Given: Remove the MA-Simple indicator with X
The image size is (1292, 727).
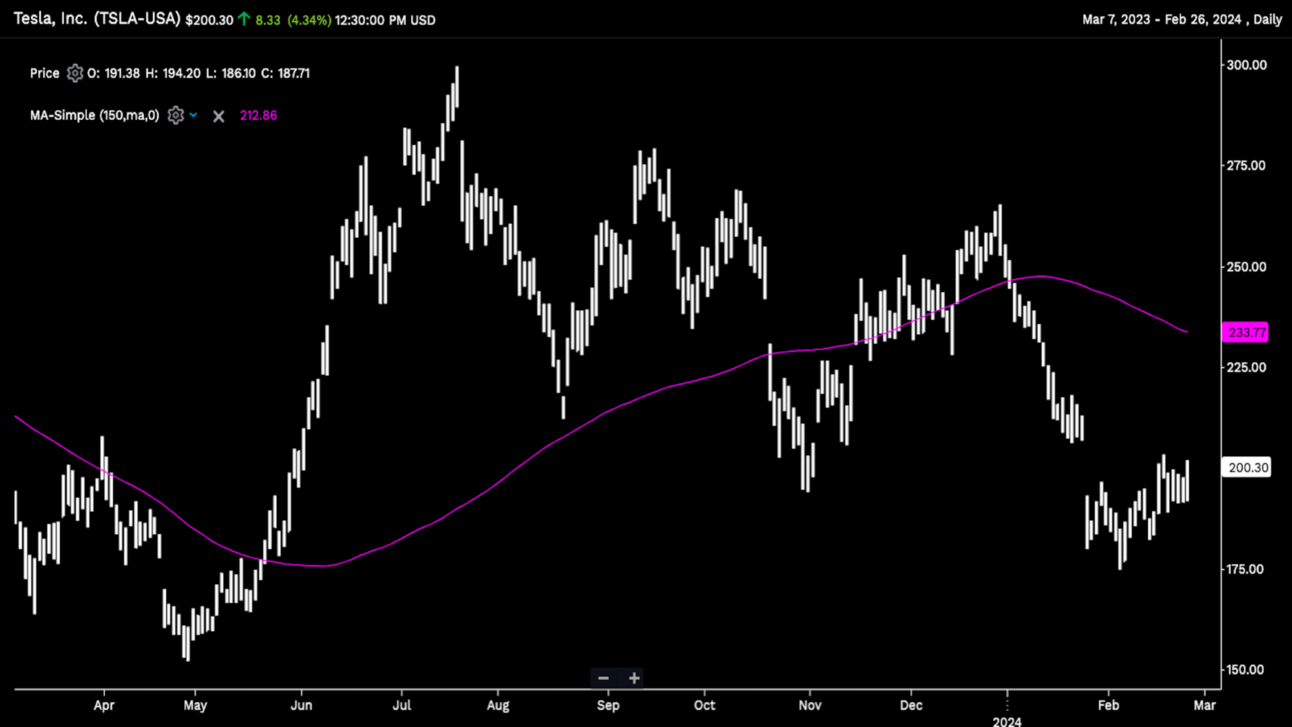Looking at the screenshot, I should click(218, 116).
